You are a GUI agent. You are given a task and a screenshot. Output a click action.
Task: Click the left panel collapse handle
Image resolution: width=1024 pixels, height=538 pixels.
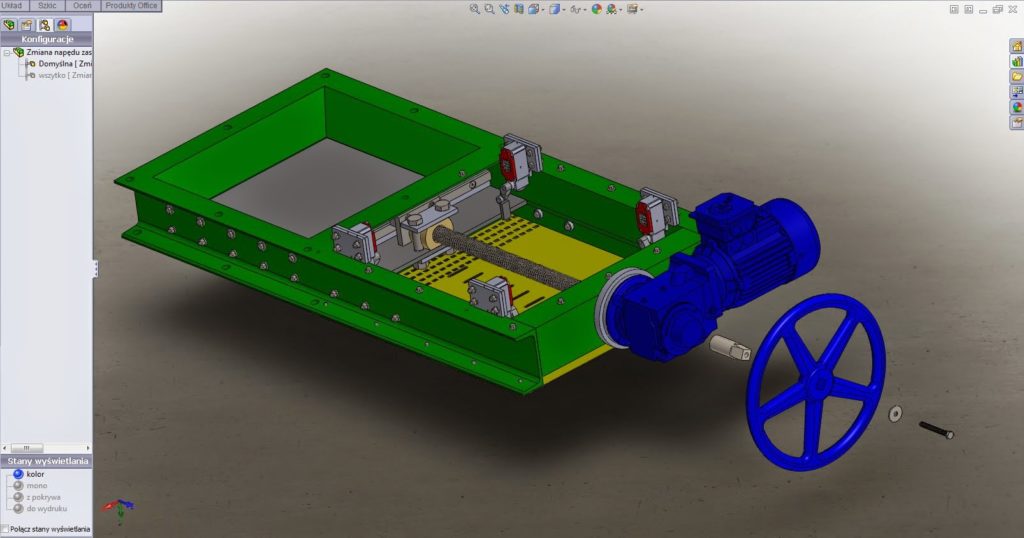click(95, 269)
